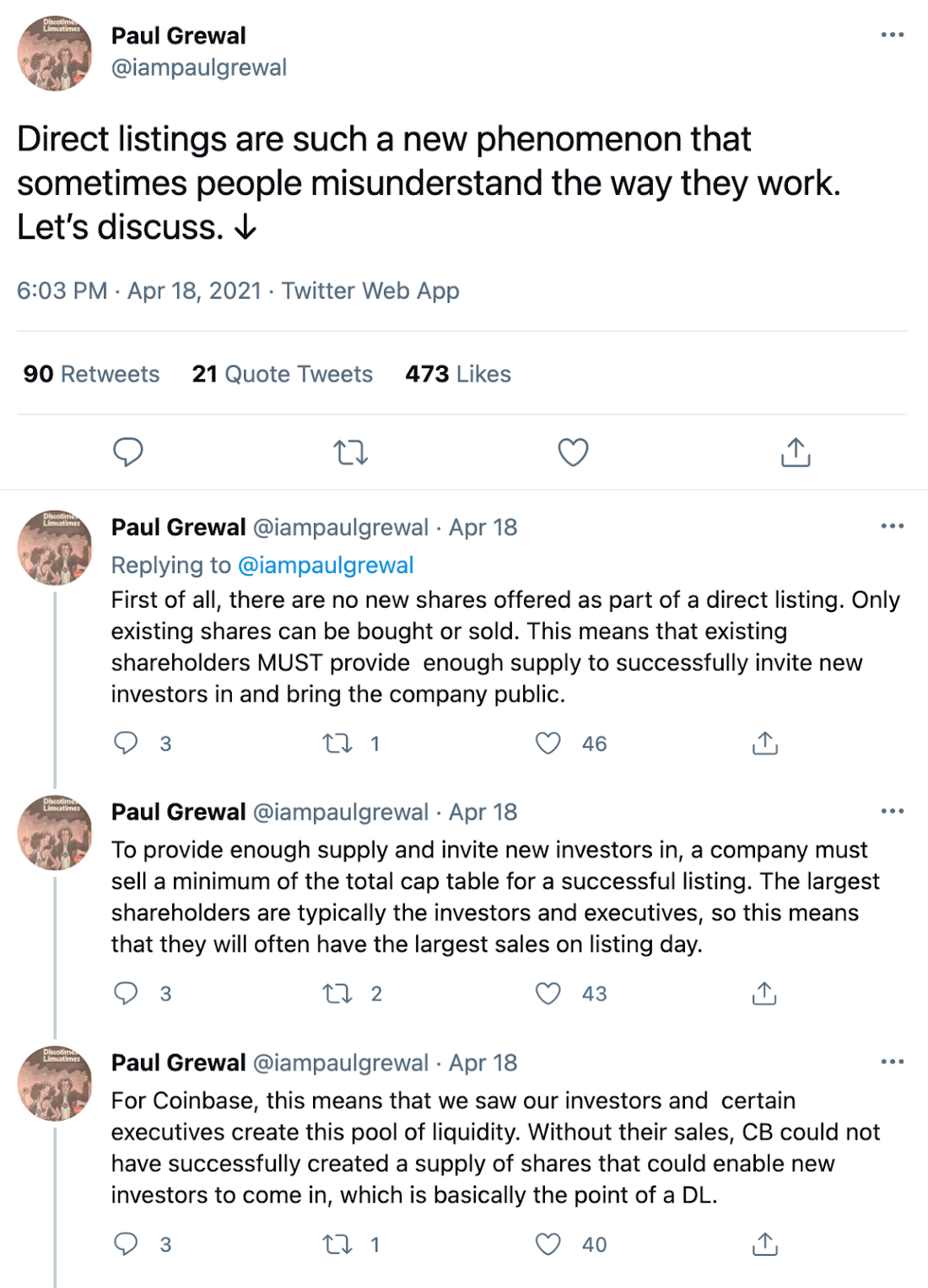Retweet the reply about cap table minimum
This screenshot has width=928, height=1288.
337,993
